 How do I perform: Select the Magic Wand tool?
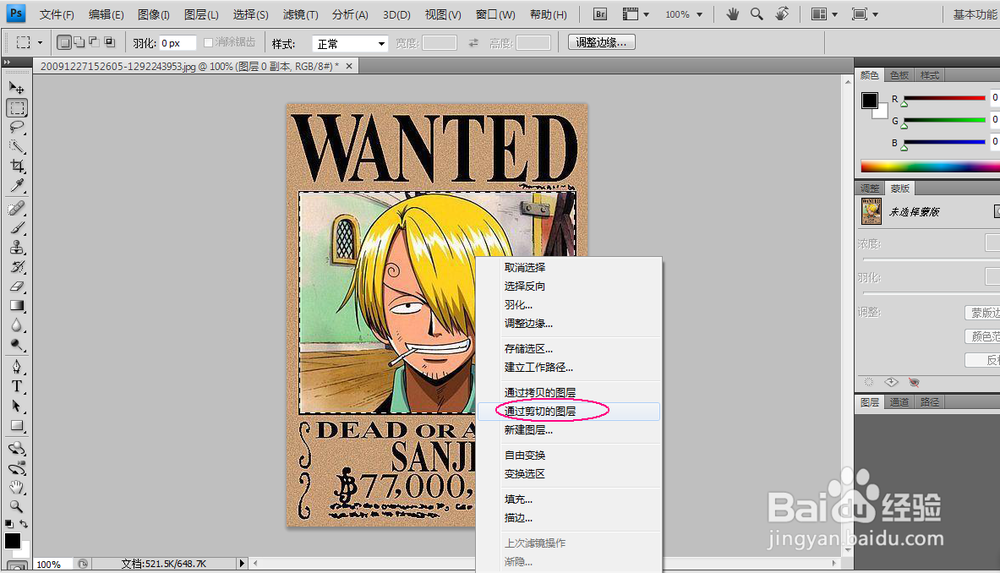coord(17,147)
